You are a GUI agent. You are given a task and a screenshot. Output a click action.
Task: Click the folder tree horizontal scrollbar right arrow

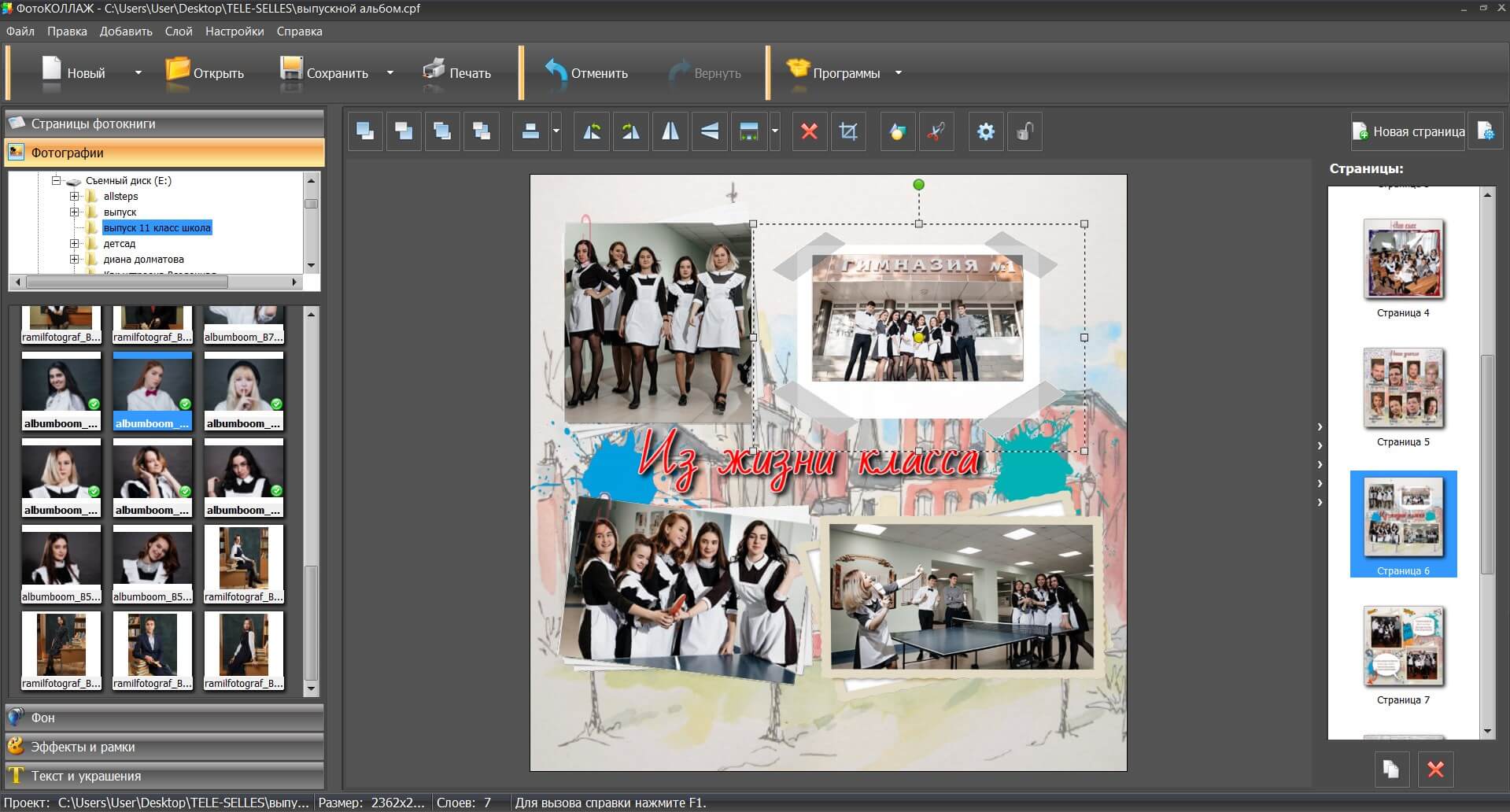pyautogui.click(x=294, y=282)
